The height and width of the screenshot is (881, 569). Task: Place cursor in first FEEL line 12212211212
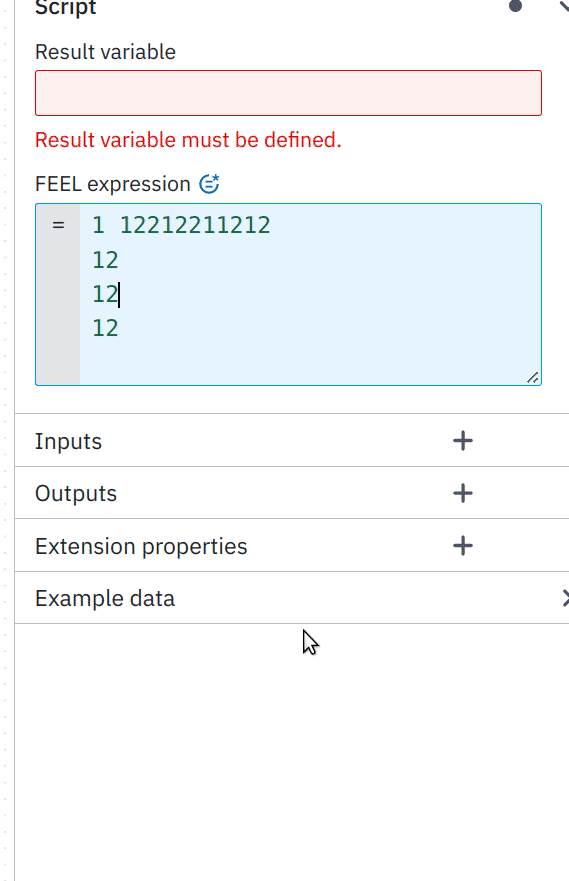(x=195, y=225)
